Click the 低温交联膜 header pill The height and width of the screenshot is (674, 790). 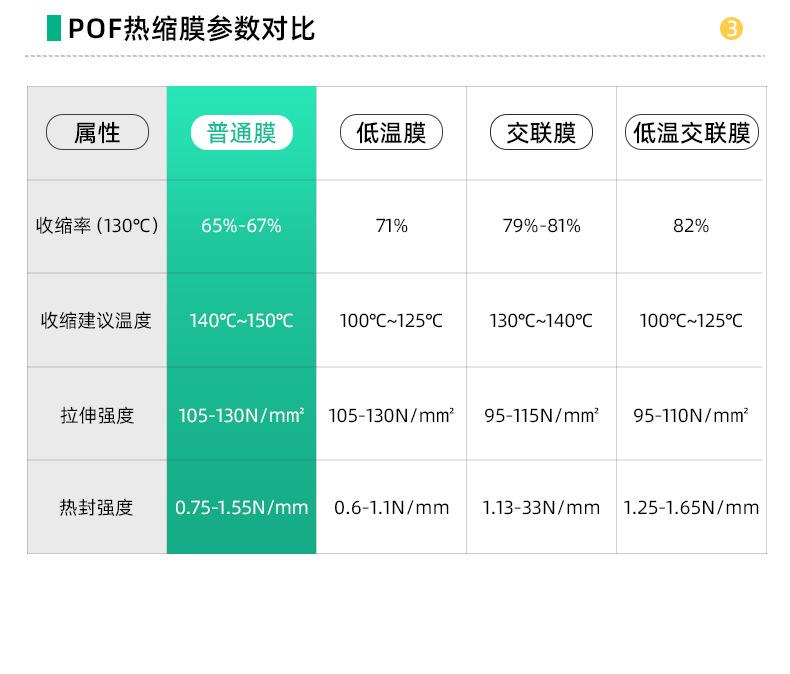pos(691,133)
